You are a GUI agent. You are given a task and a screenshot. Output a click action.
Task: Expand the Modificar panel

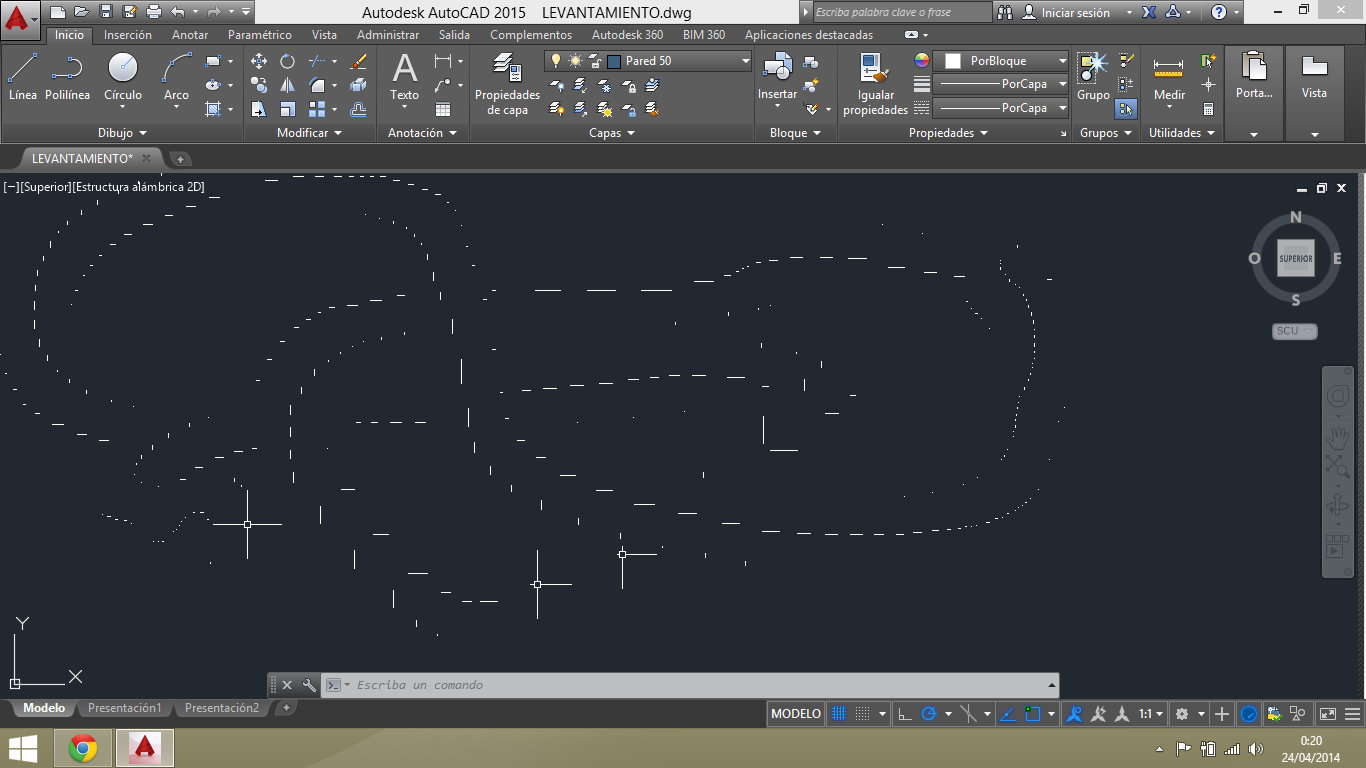[x=309, y=133]
